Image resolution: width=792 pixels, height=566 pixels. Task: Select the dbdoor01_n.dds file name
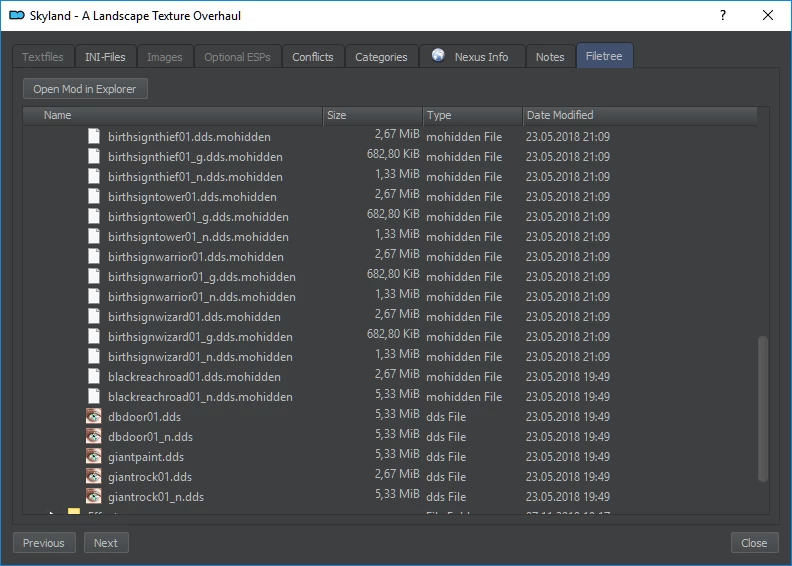pos(151,437)
